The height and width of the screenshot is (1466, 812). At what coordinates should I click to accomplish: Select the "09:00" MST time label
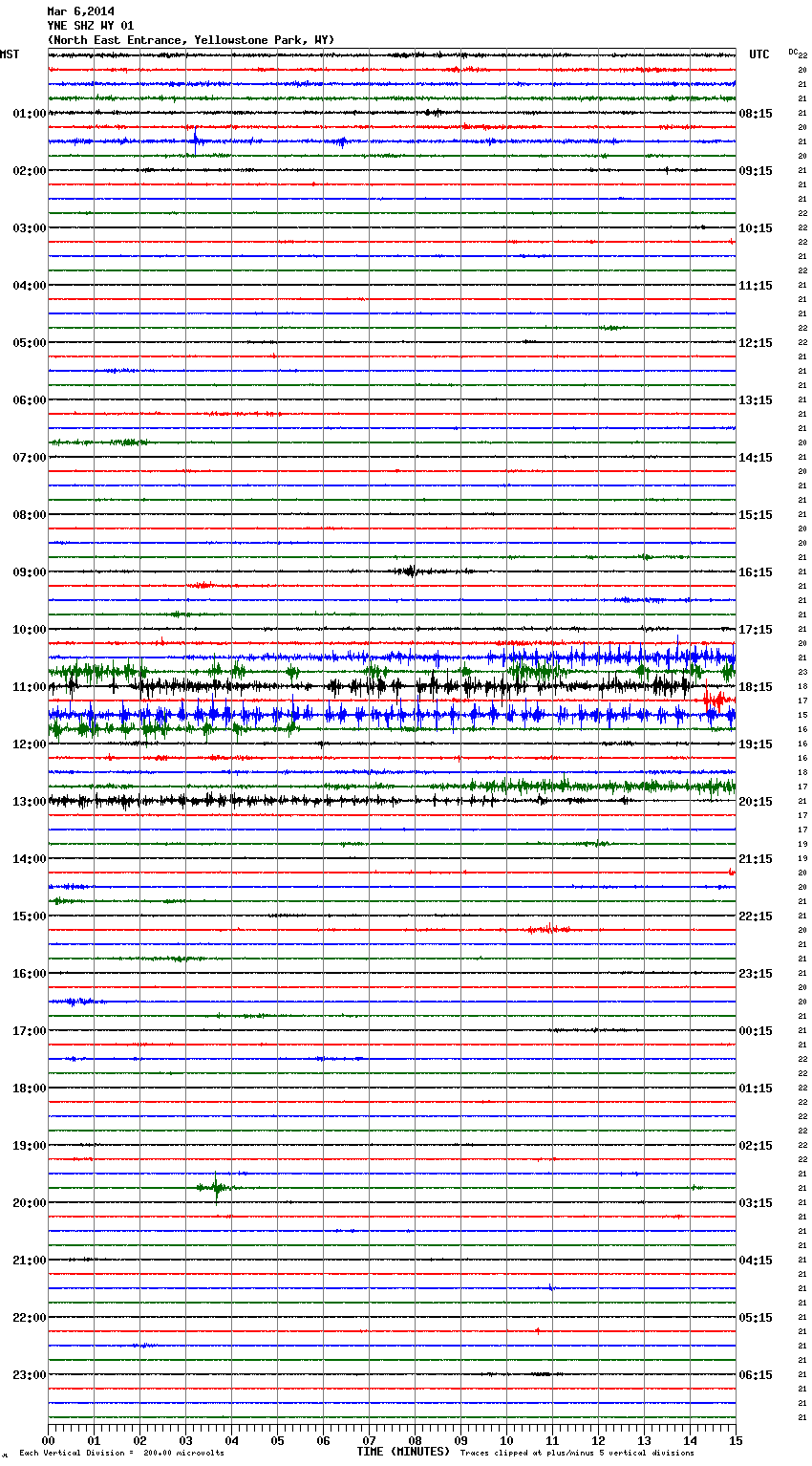click(30, 572)
